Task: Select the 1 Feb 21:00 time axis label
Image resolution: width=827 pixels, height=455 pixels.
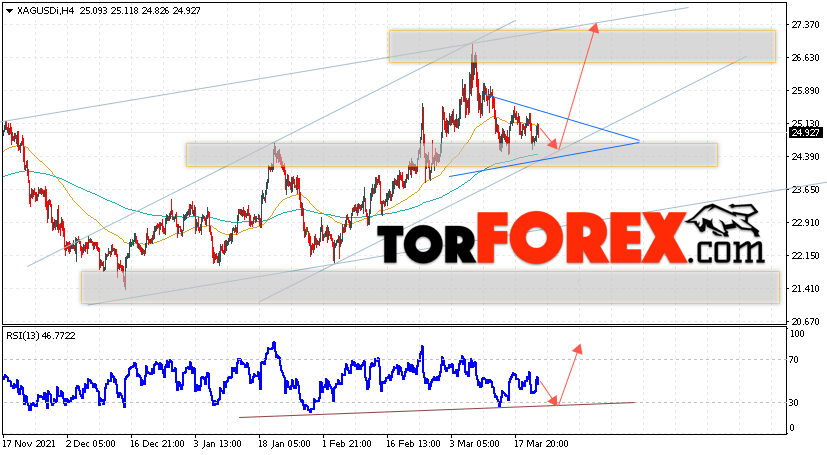Action: click(x=347, y=443)
